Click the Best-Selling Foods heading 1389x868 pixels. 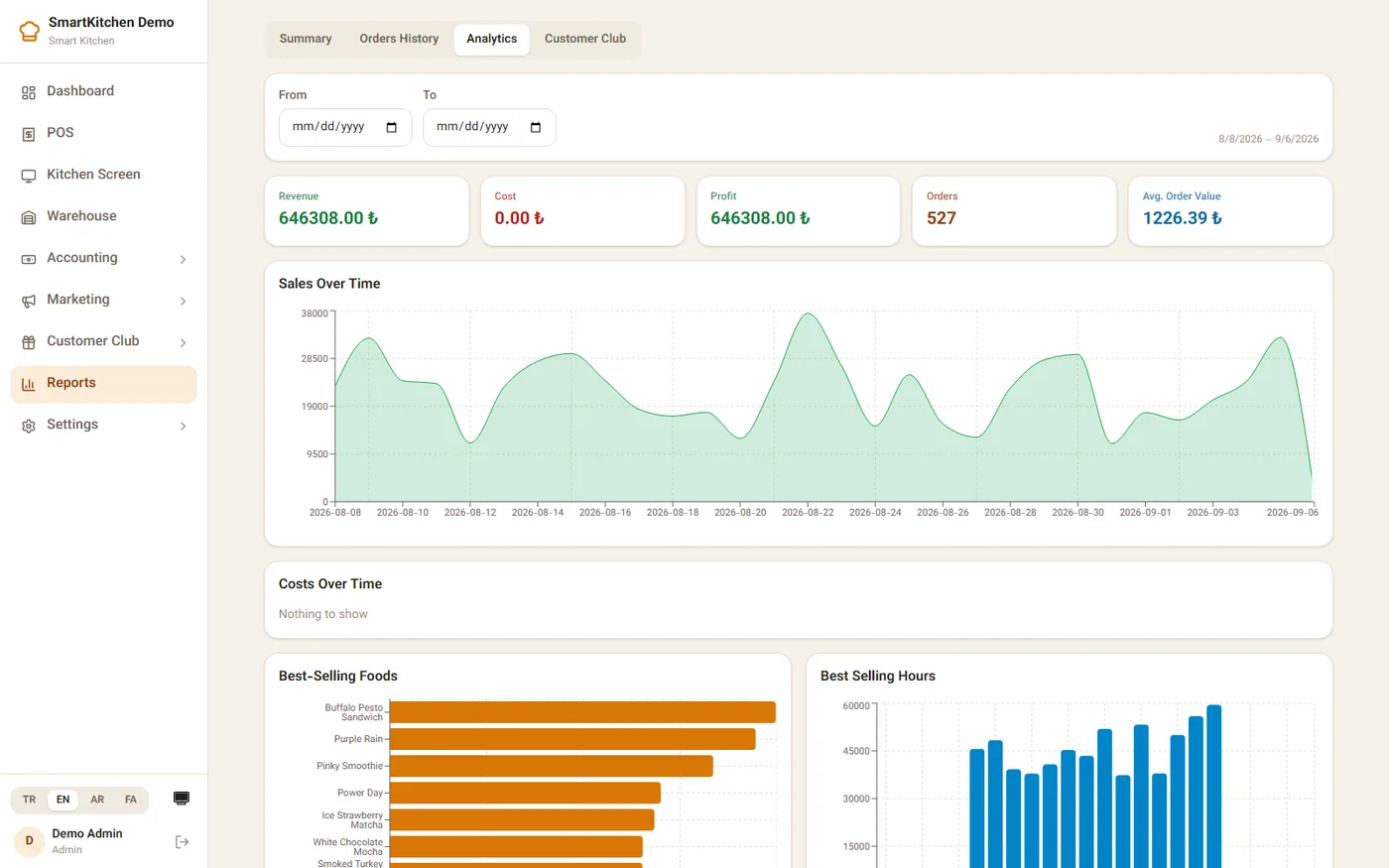pyautogui.click(x=338, y=676)
